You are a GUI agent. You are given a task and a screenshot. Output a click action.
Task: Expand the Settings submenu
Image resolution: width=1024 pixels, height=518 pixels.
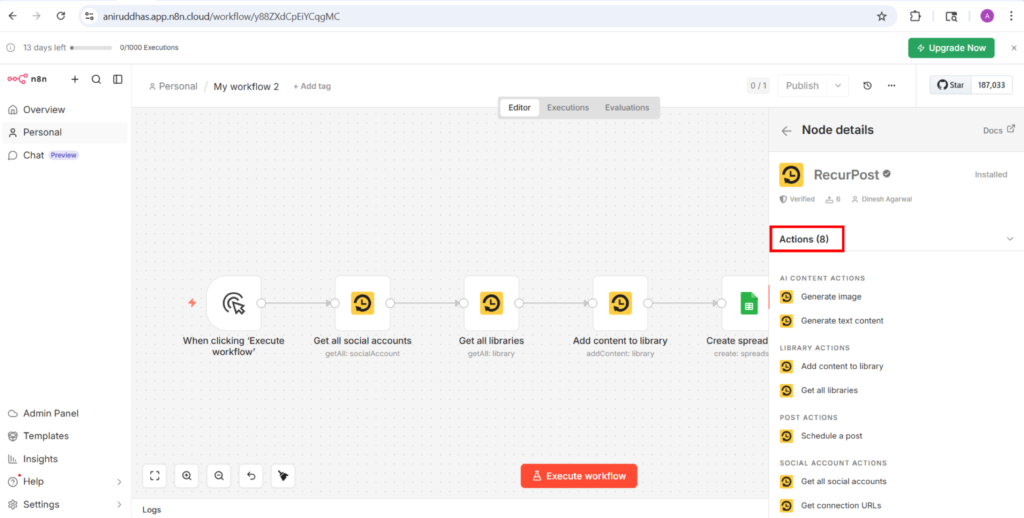pyautogui.click(x=119, y=505)
